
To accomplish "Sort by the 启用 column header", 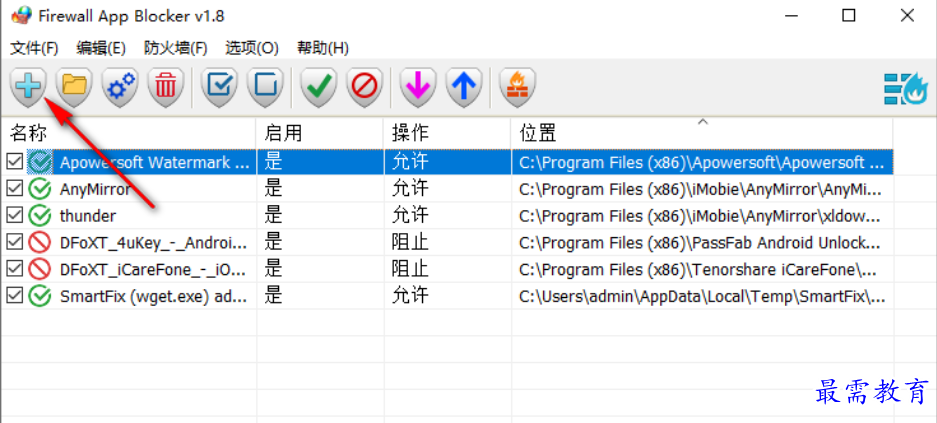I will [320, 133].
